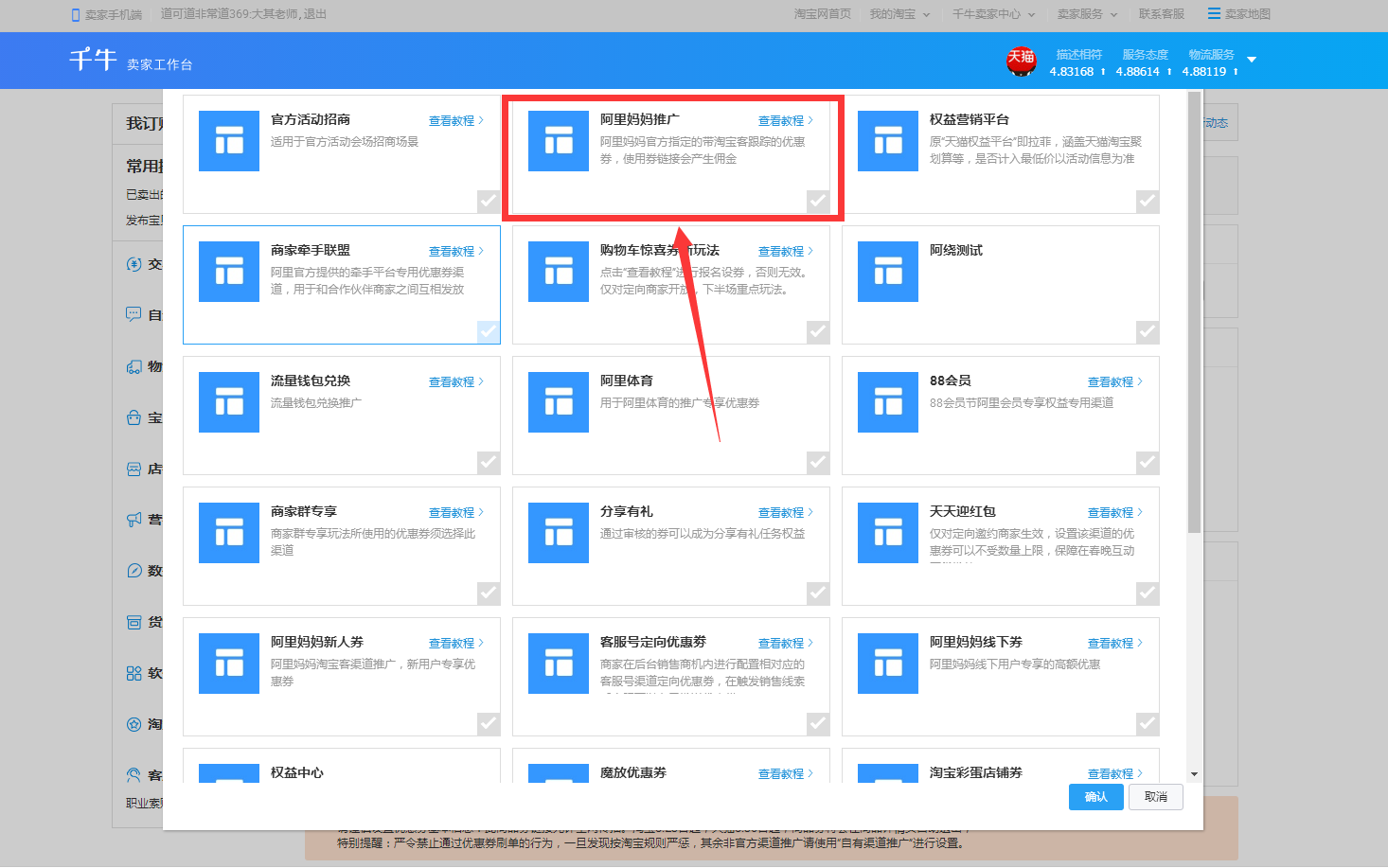This screenshot has height=868, width=1388.
Task: Open 查看教程 for 商家群专享
Action: (456, 513)
